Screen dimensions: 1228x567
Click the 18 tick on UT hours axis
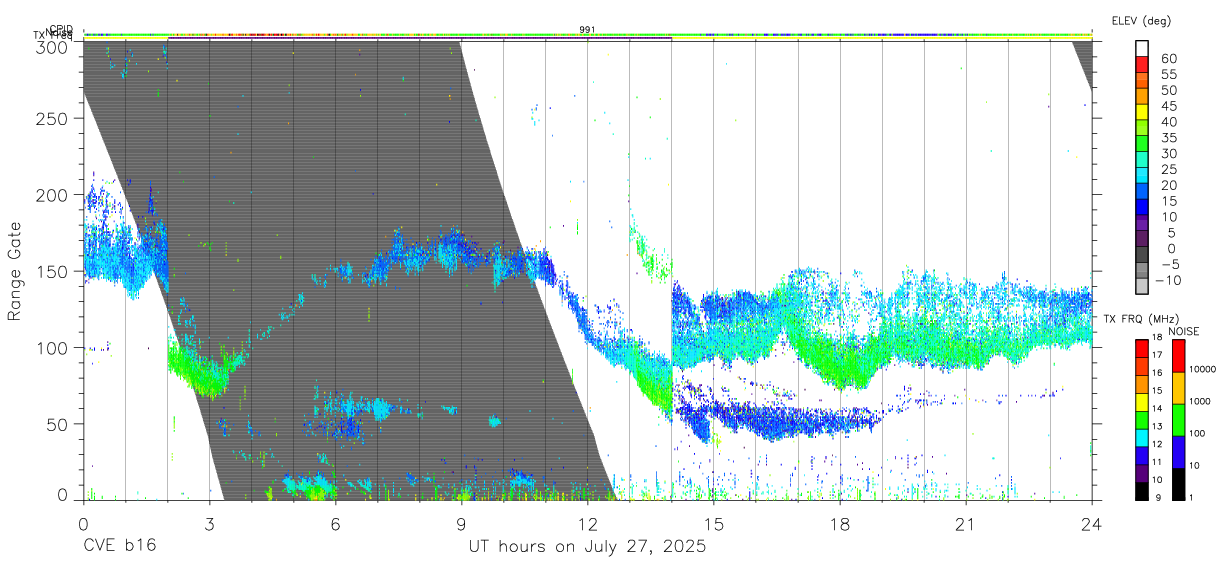(839, 524)
